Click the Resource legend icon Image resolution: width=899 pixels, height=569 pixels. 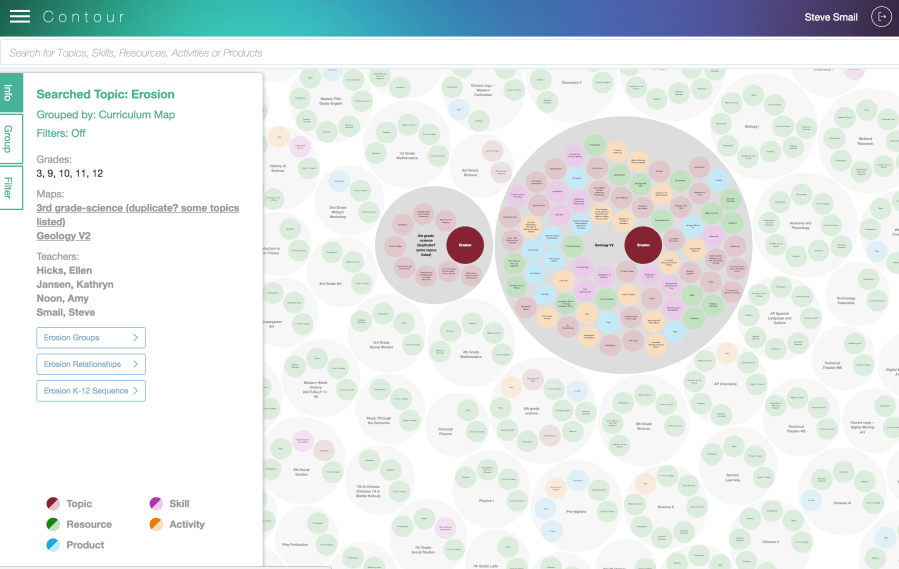coord(53,524)
